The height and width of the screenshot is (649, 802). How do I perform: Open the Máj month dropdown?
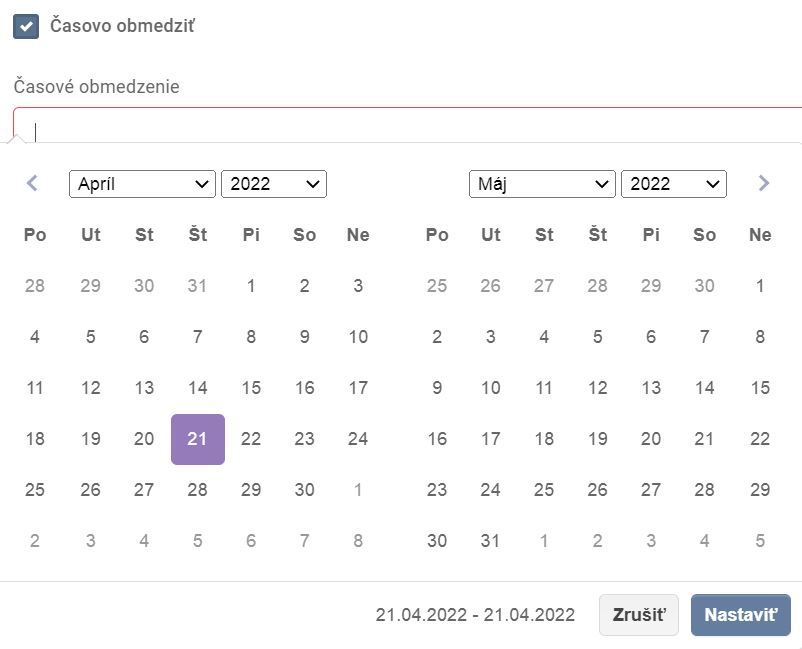tap(542, 184)
